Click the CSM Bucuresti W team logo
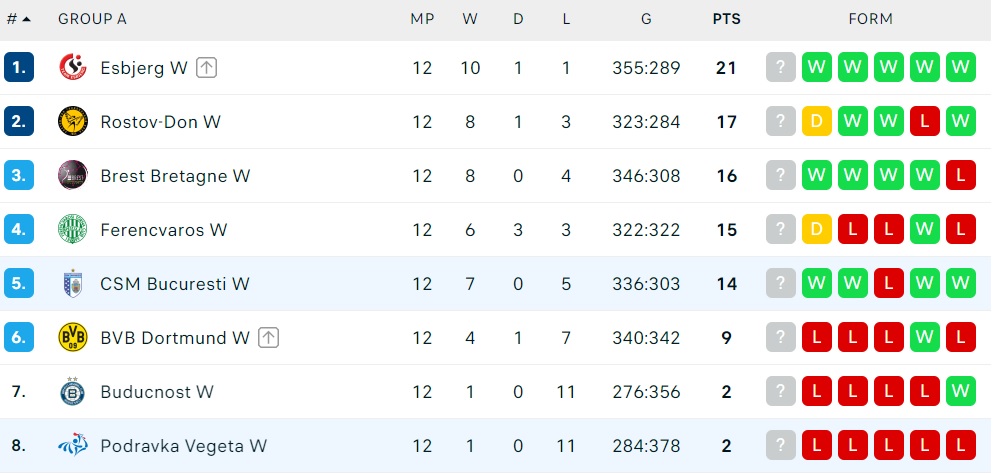 pyautogui.click(x=73, y=284)
